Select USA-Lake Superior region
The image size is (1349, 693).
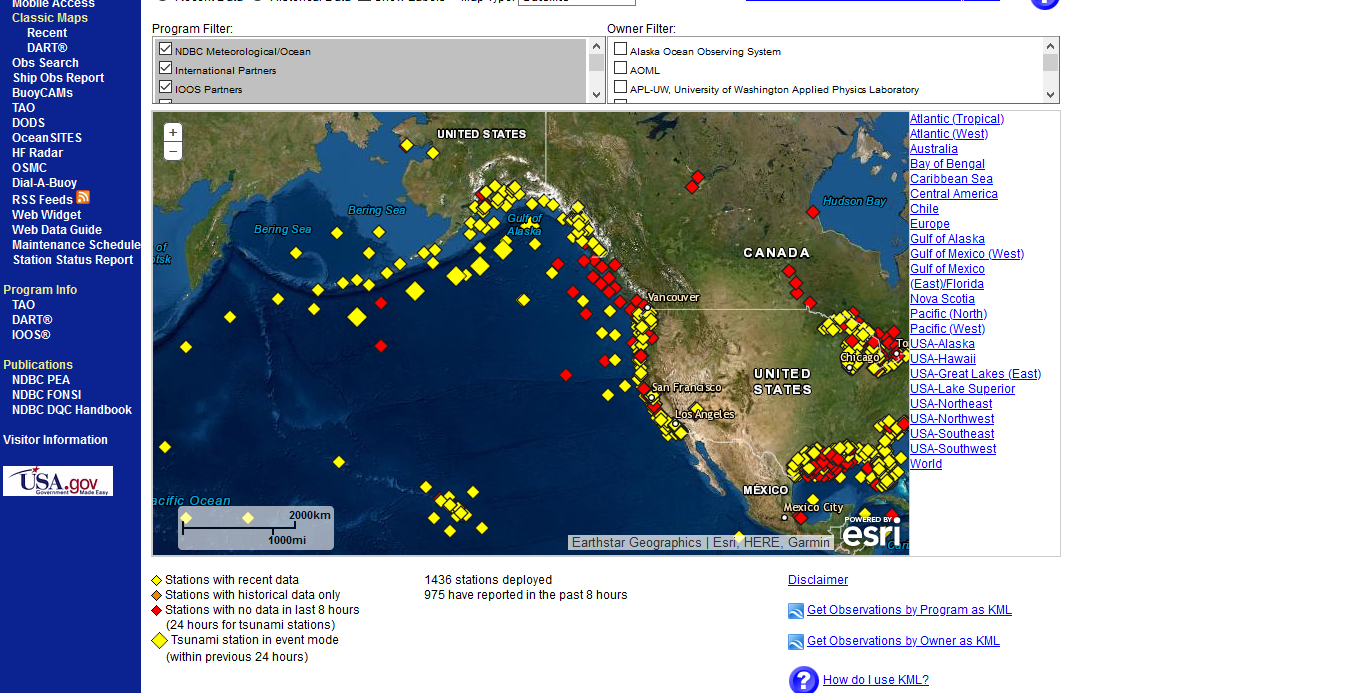point(962,389)
